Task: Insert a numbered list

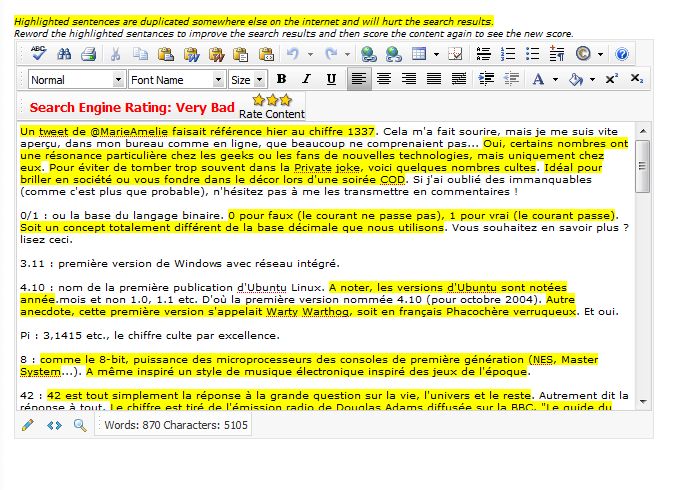Action: (x=508, y=54)
